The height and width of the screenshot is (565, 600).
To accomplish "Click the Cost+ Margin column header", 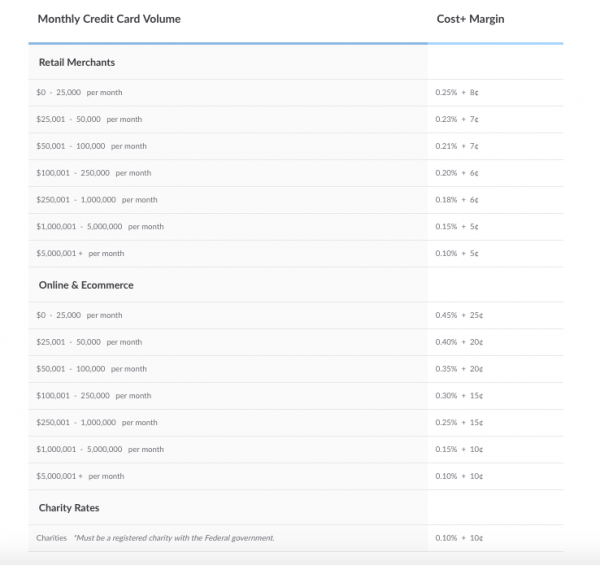I will point(472,19).
